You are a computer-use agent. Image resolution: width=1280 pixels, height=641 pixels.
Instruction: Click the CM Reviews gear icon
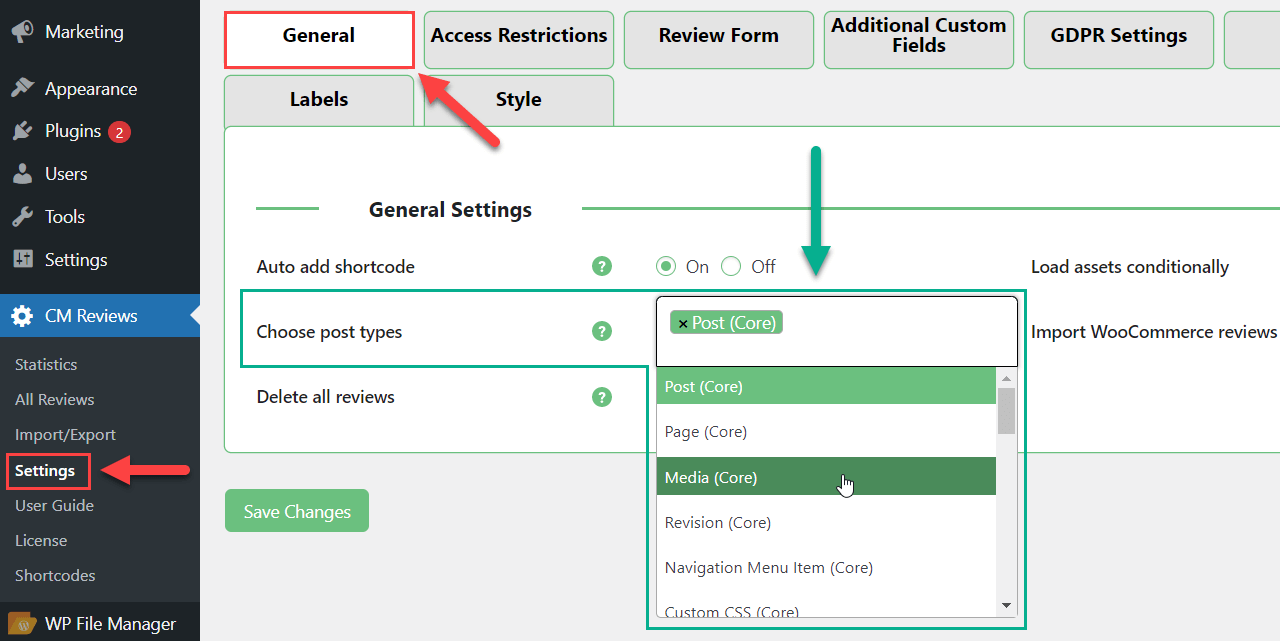22,316
